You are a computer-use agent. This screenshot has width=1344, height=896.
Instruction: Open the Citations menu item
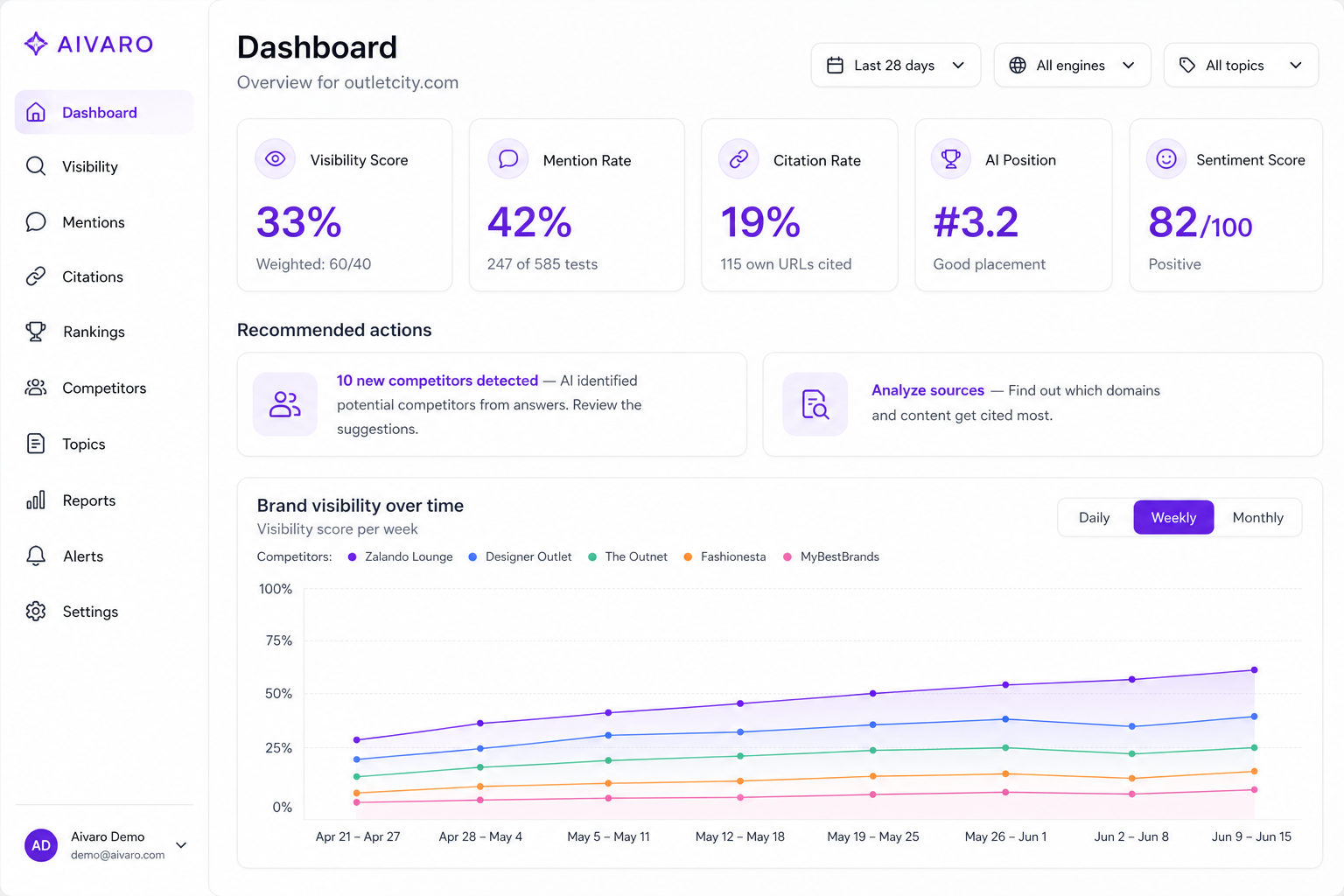pos(104,276)
